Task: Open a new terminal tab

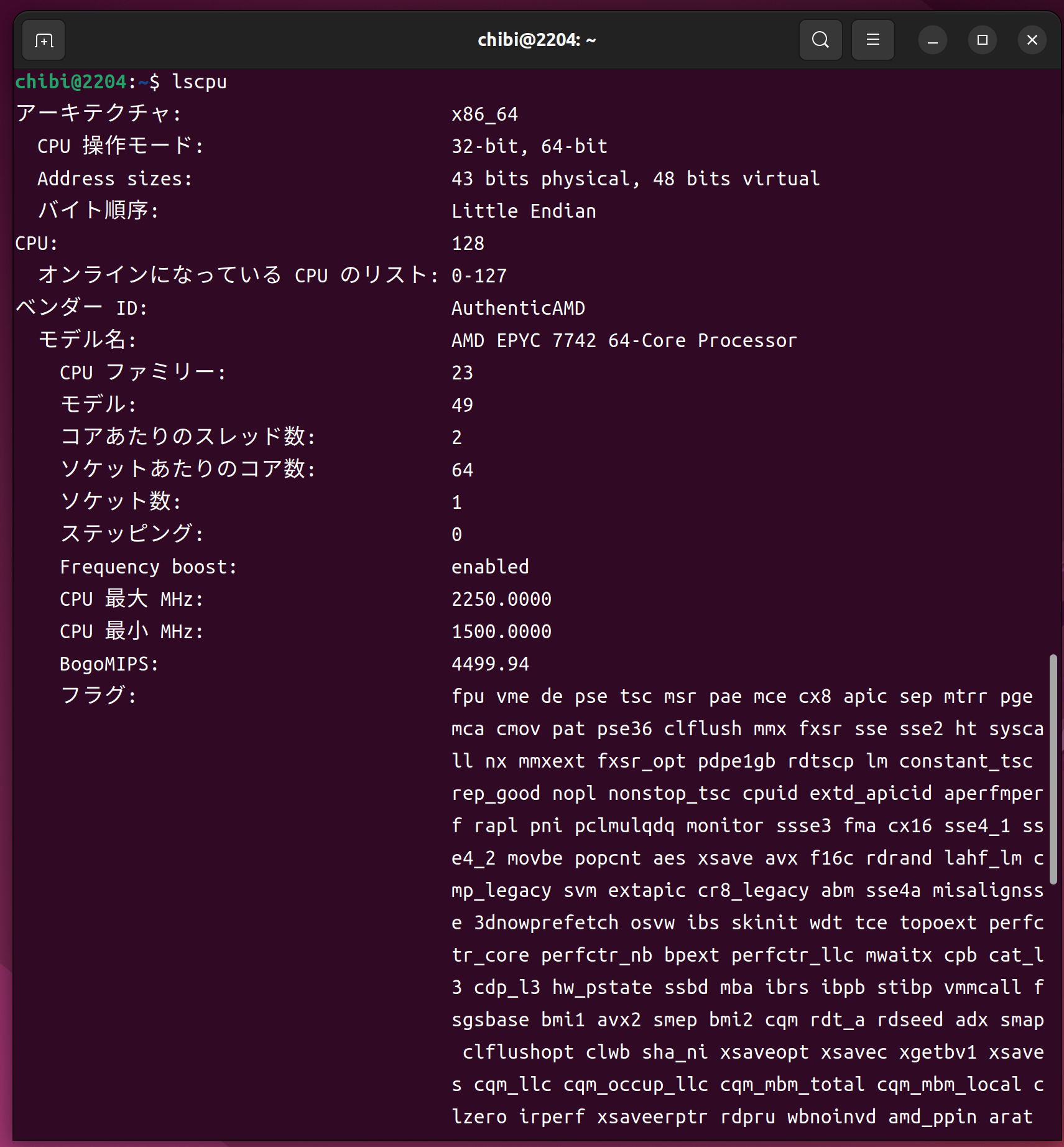Action: (x=44, y=40)
